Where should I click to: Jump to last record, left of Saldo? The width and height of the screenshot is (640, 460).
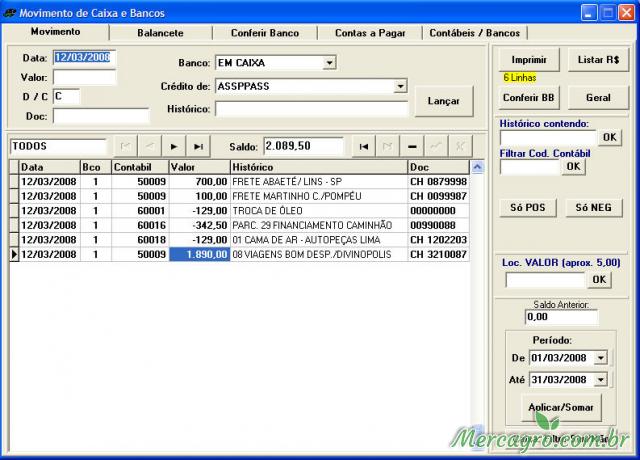coord(199,146)
